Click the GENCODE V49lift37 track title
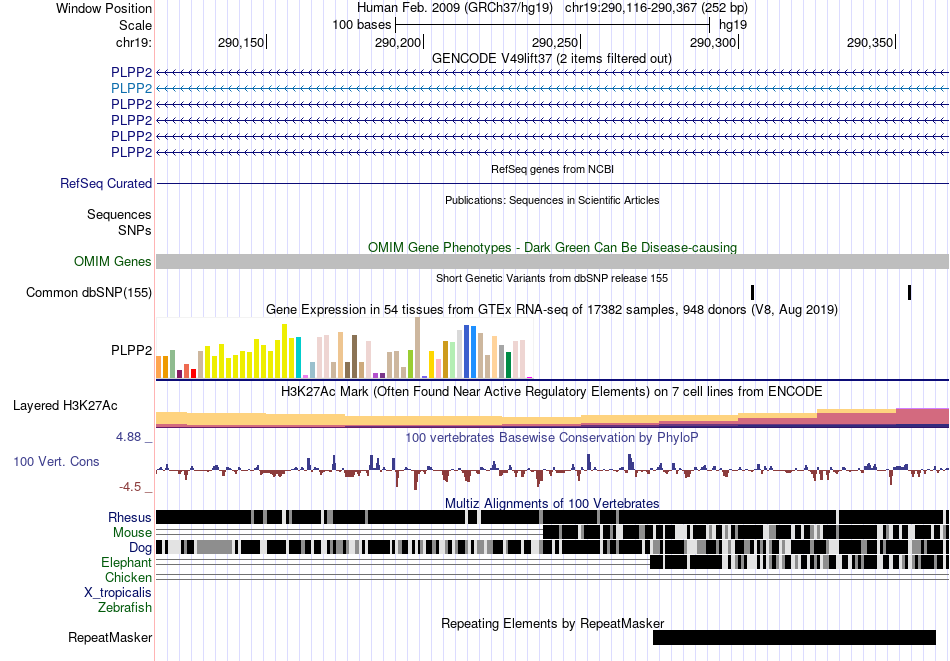Screen dimensions: 950x661 point(551,59)
